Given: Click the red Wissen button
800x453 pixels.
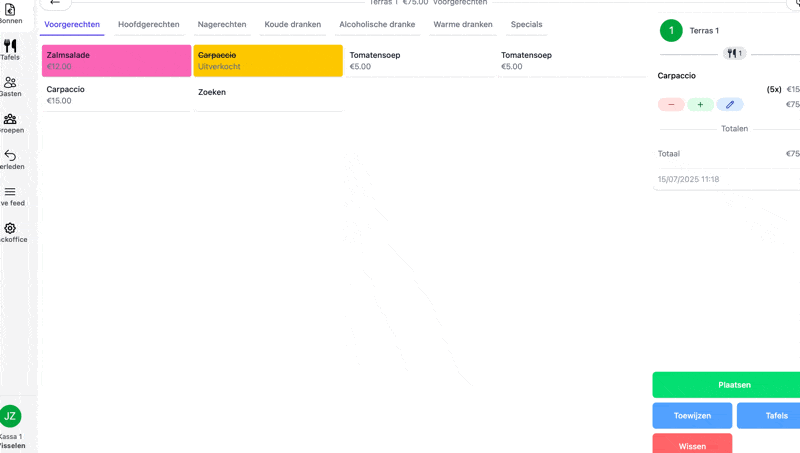Looking at the screenshot, I should (692, 445).
